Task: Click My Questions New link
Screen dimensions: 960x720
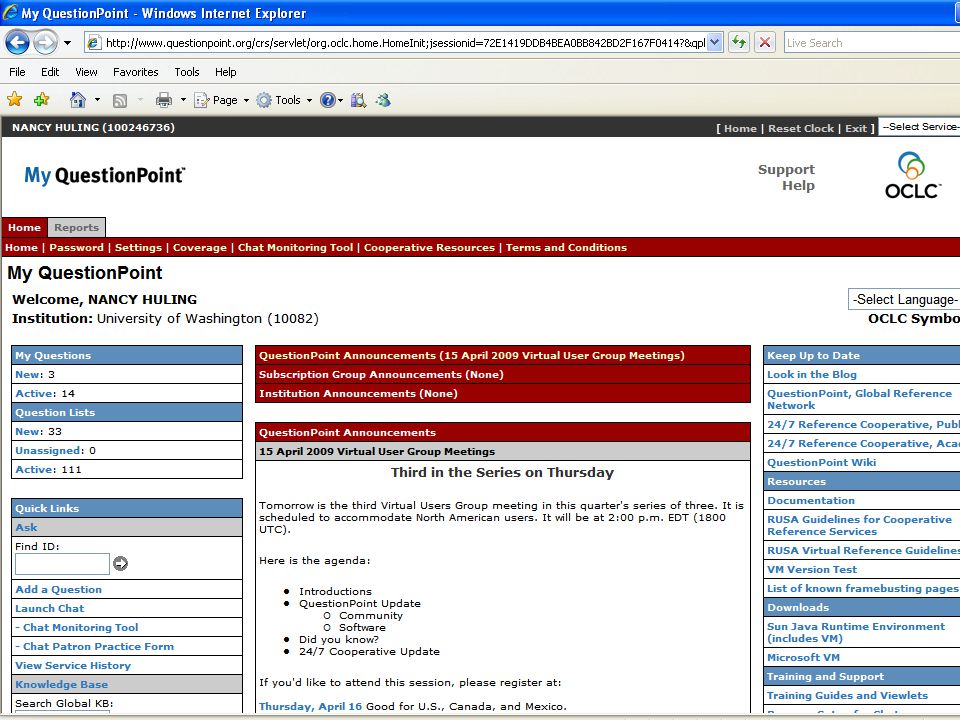Action: 28,375
